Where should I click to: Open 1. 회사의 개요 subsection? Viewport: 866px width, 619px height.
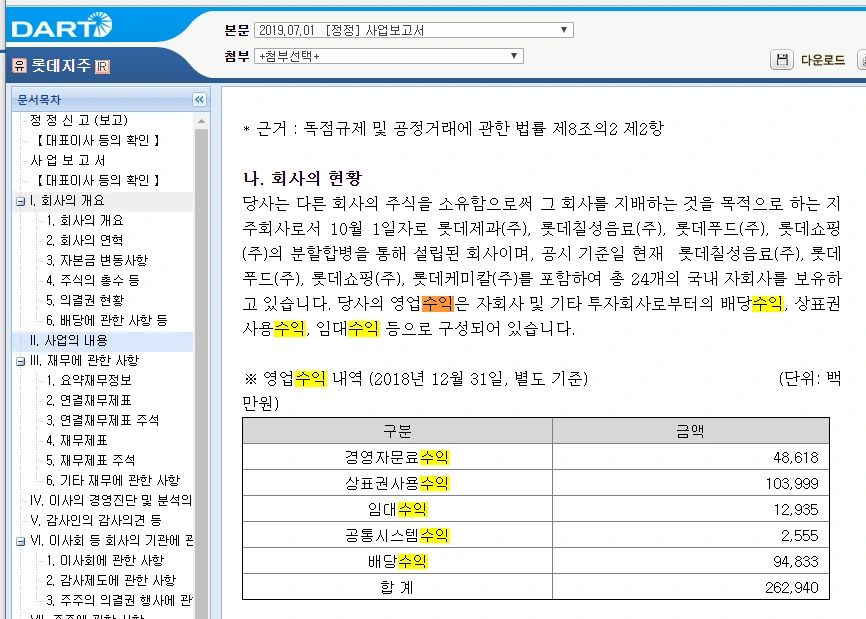click(x=85, y=220)
